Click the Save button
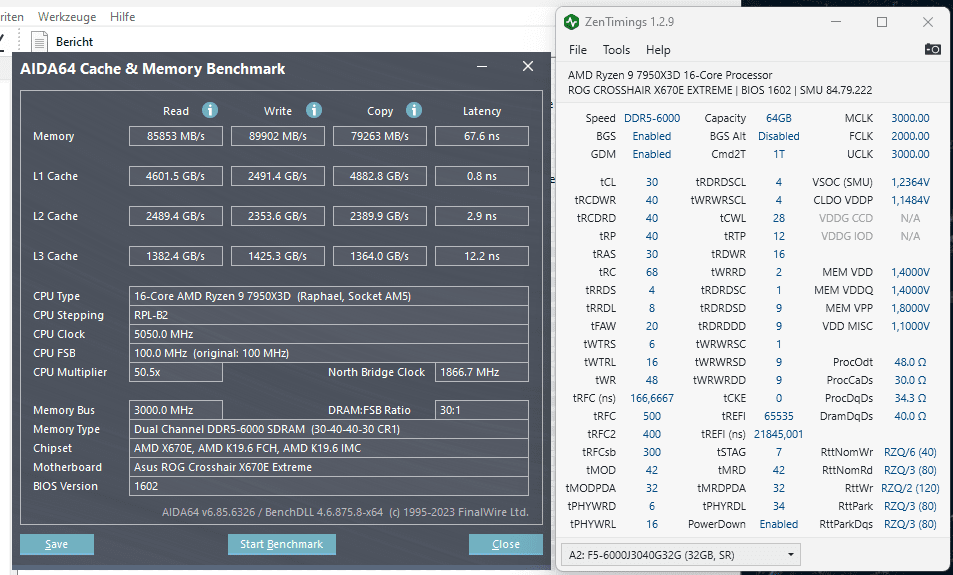Viewport: 953px width, 575px height. click(x=57, y=545)
